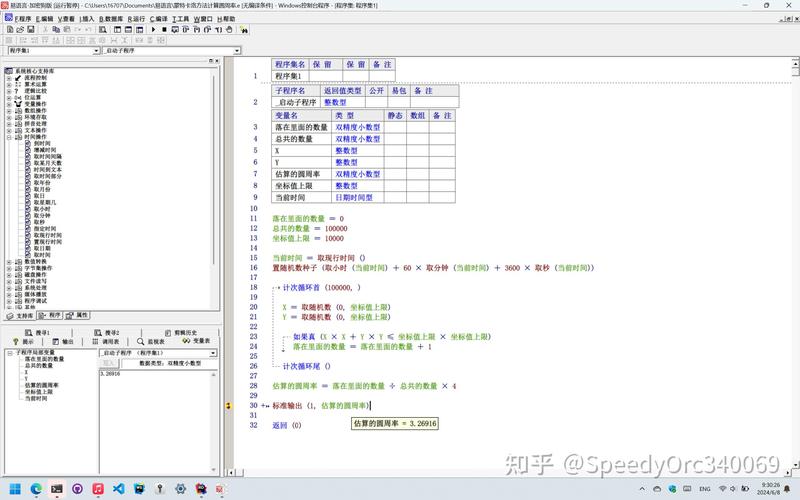Open the F.程序 menu

click(x=22, y=19)
